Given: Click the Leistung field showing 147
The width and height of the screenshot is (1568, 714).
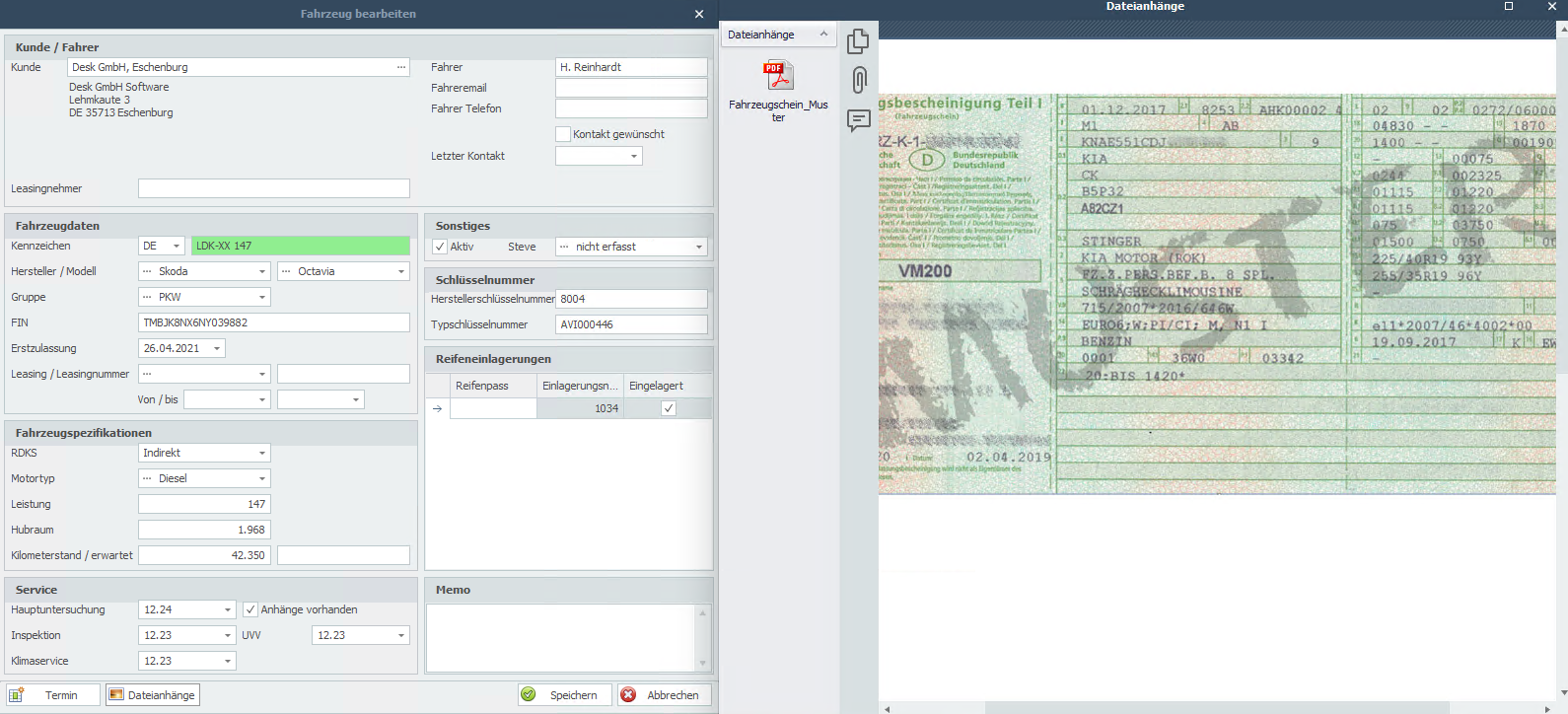Looking at the screenshot, I should [x=204, y=504].
